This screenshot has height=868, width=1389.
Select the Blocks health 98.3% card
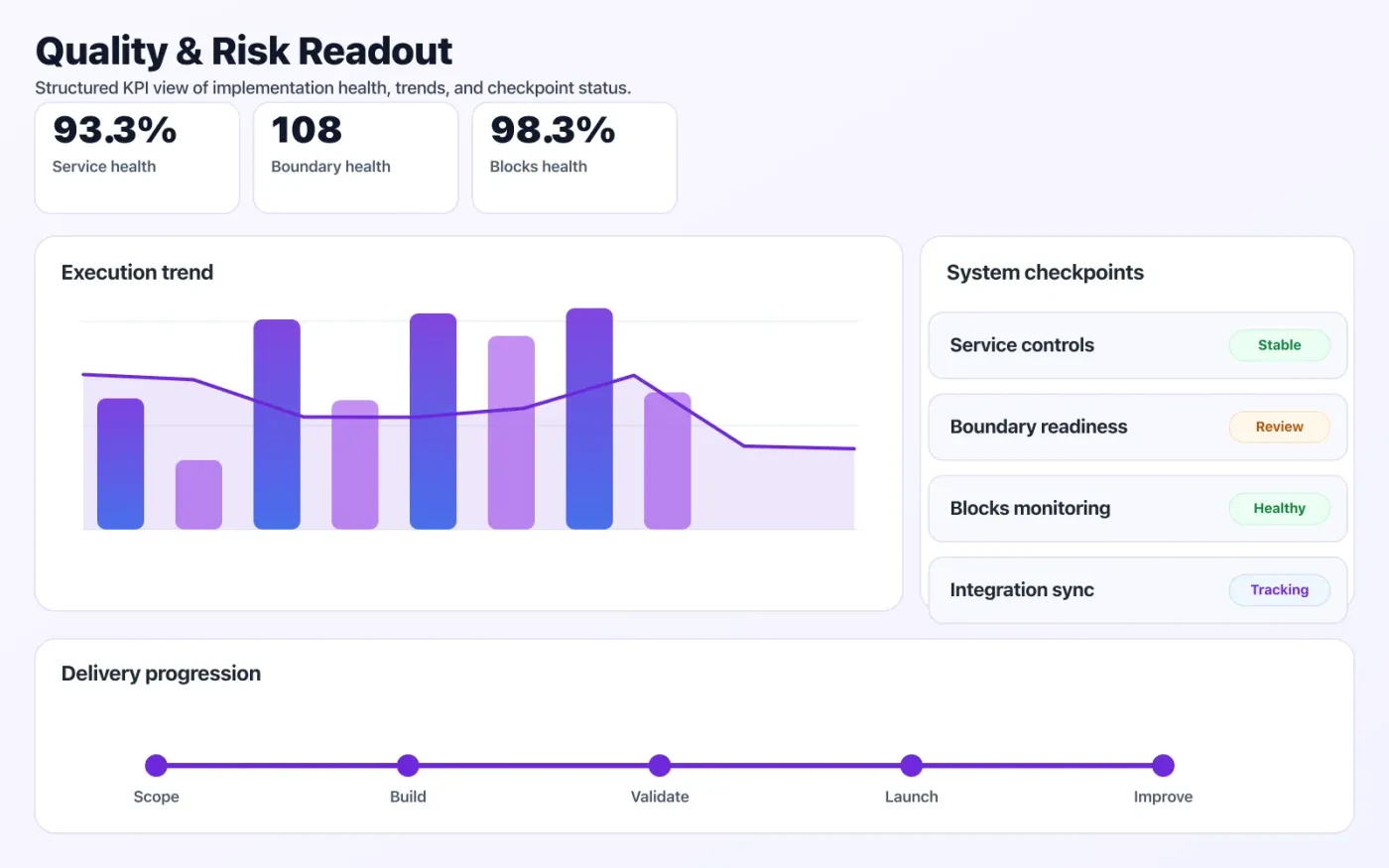click(x=573, y=158)
